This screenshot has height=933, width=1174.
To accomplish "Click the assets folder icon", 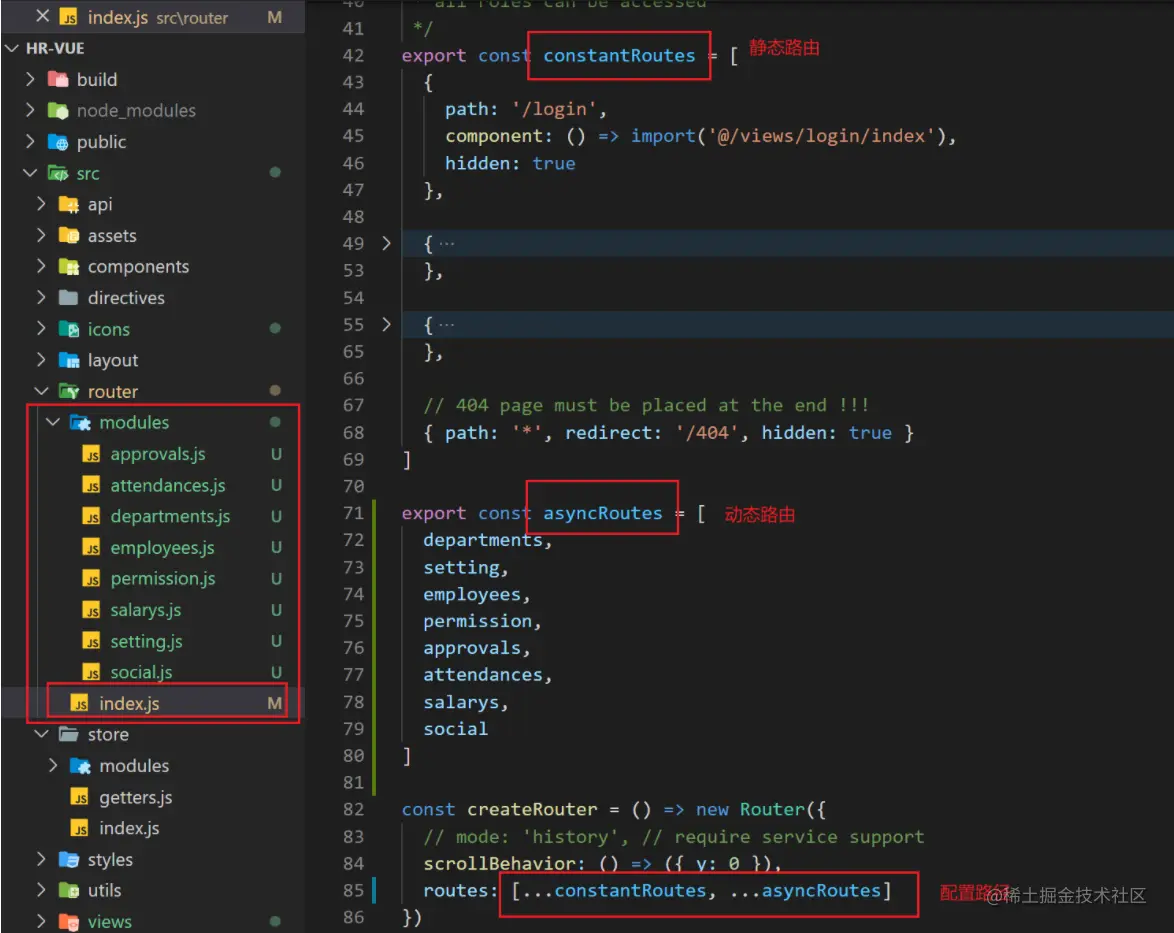I will tap(69, 235).
